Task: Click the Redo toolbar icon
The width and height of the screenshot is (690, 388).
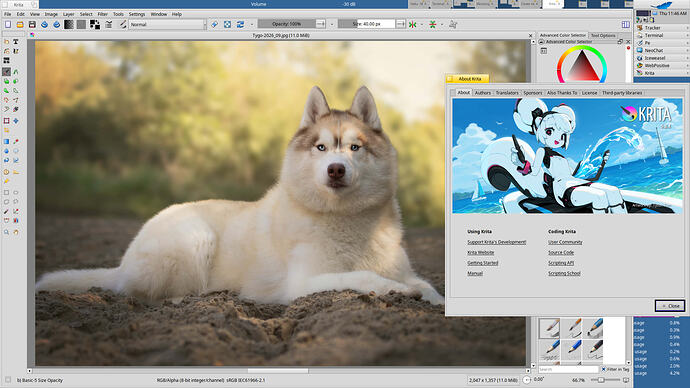Action: click(57, 24)
